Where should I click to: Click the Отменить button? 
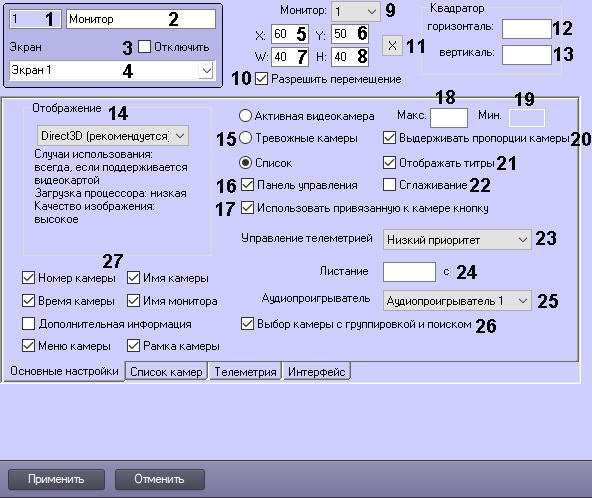click(x=159, y=479)
